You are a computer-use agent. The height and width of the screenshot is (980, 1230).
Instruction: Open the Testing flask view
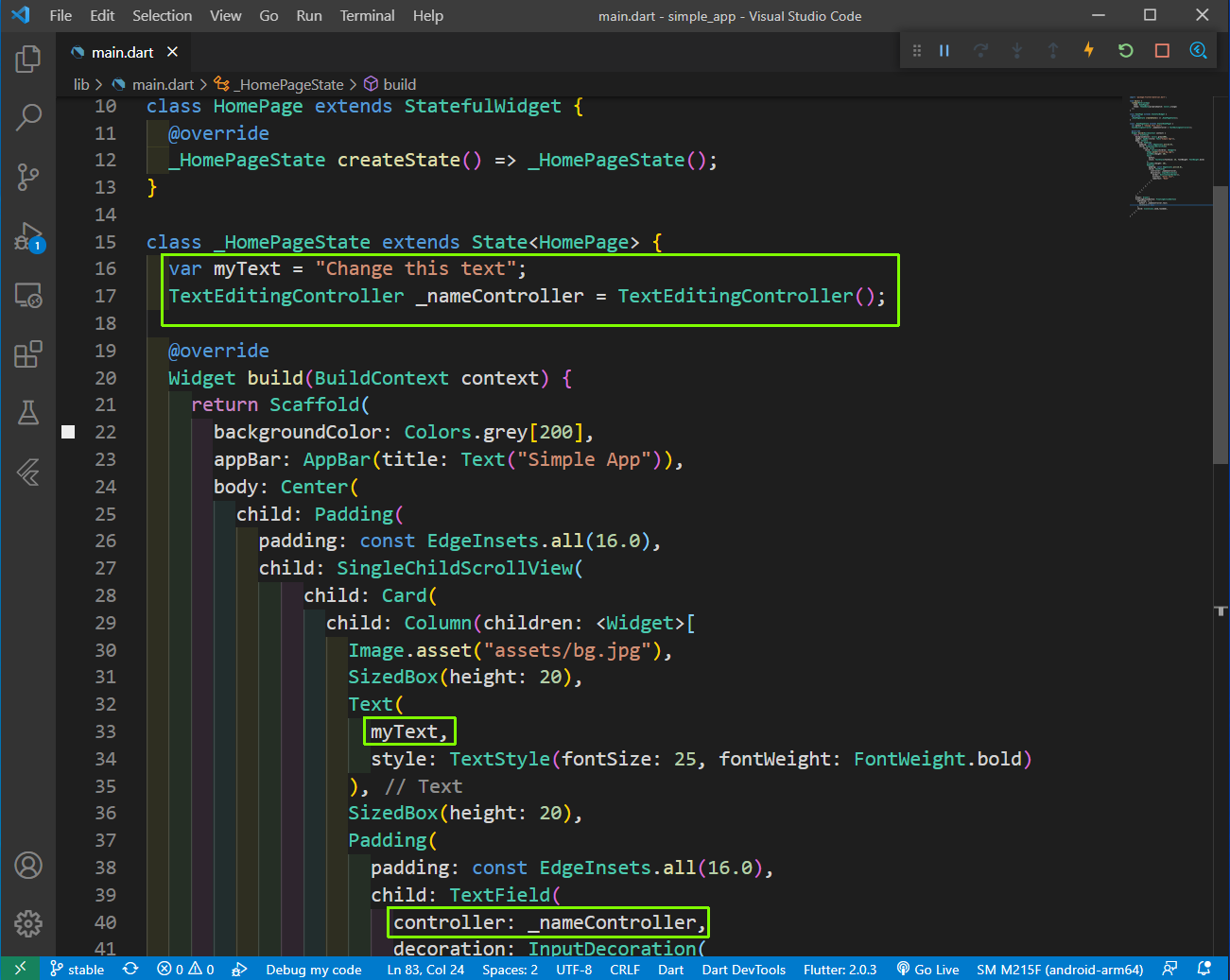tap(28, 413)
